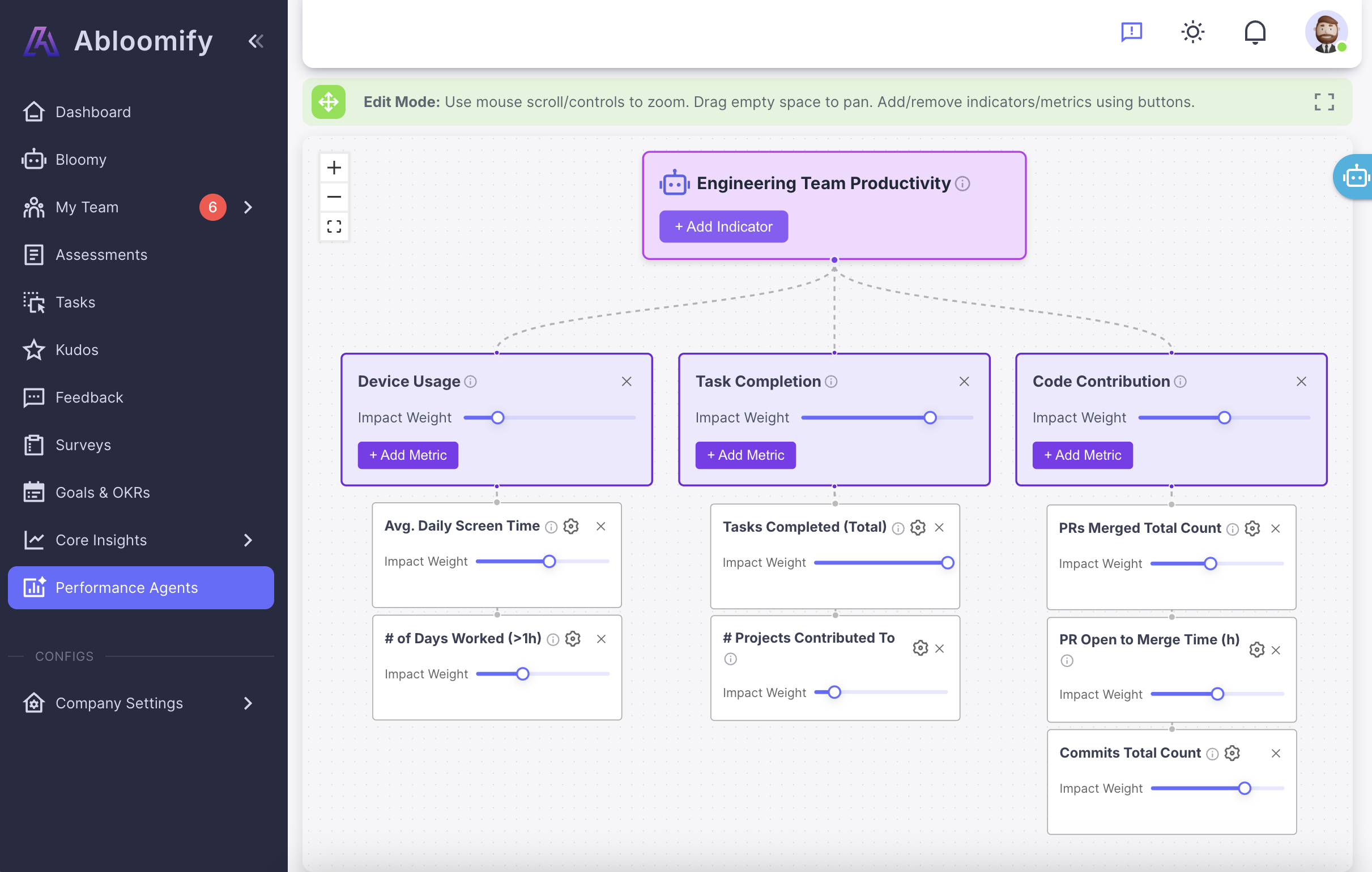Click the Add Indicator button
Viewport: 1372px width, 872px height.
coord(723,226)
